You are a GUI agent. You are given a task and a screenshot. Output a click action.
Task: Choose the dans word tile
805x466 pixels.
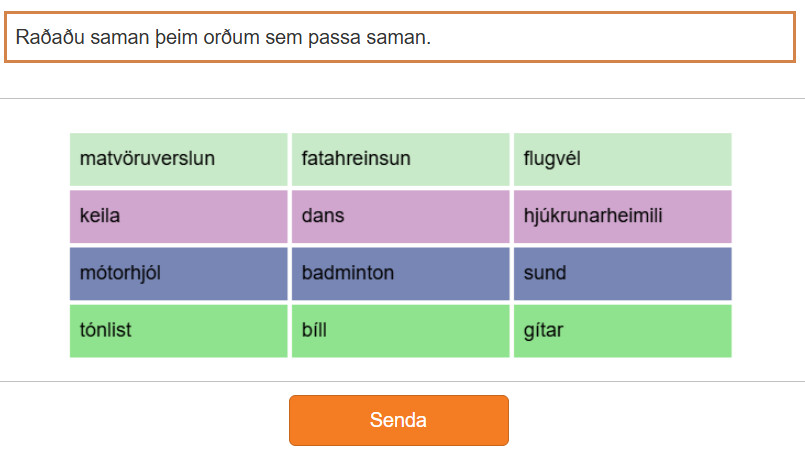coord(400,216)
